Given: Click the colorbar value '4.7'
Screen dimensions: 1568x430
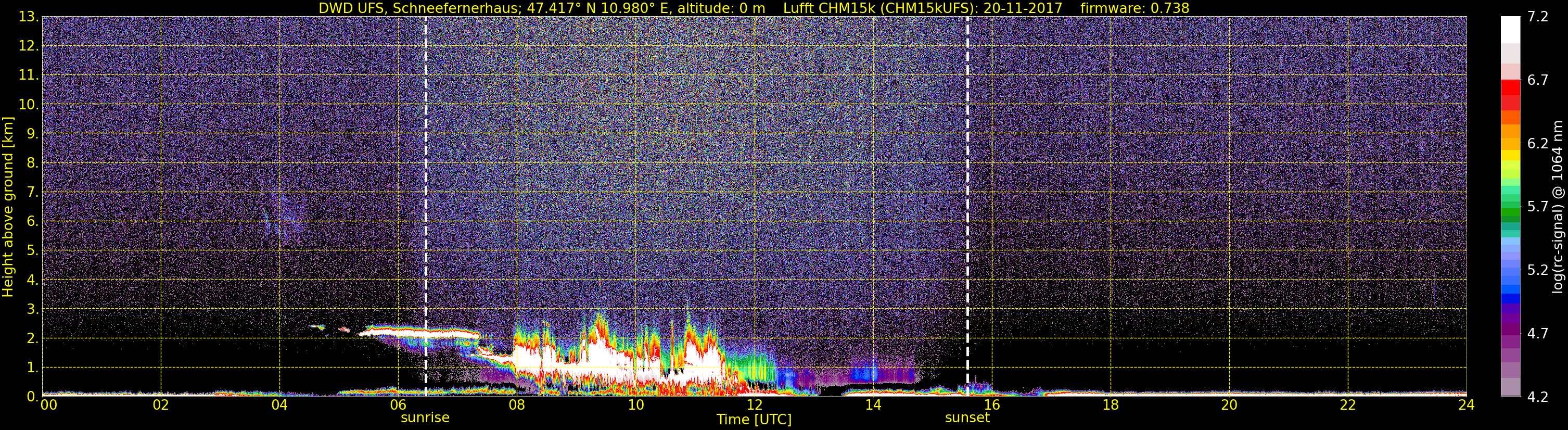Looking at the screenshot, I should point(1538,334).
